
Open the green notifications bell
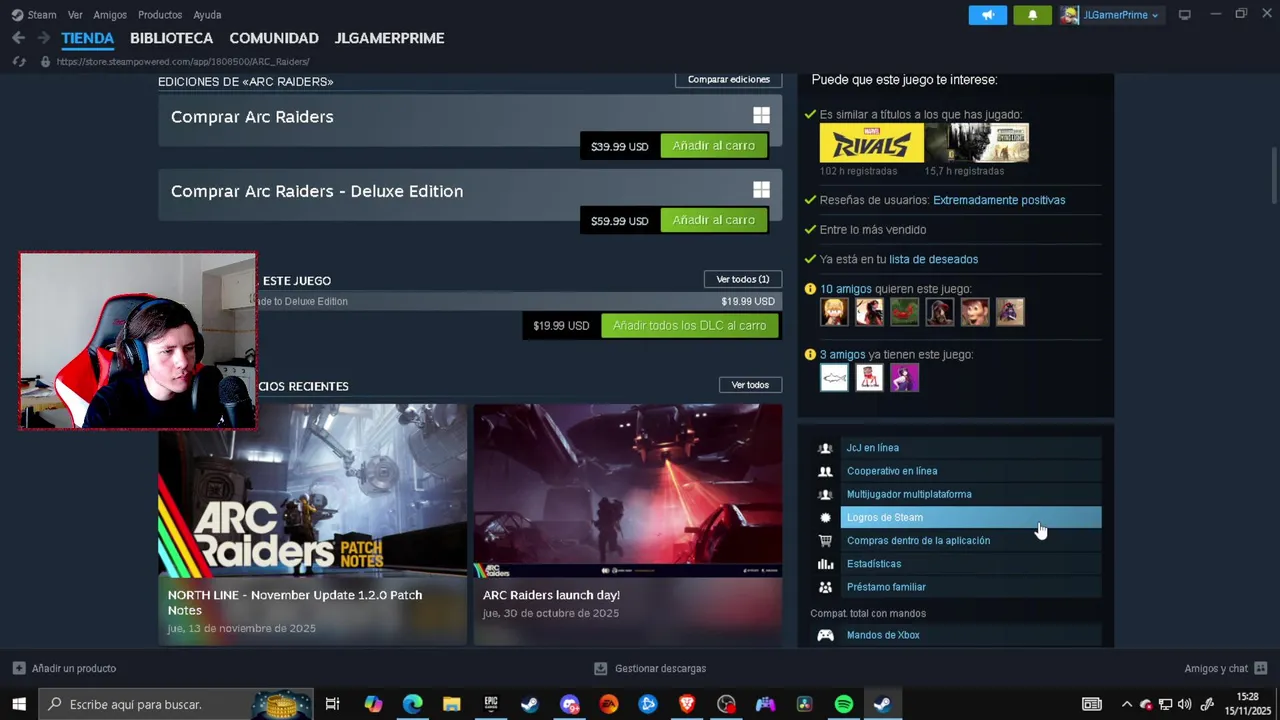click(x=1032, y=15)
